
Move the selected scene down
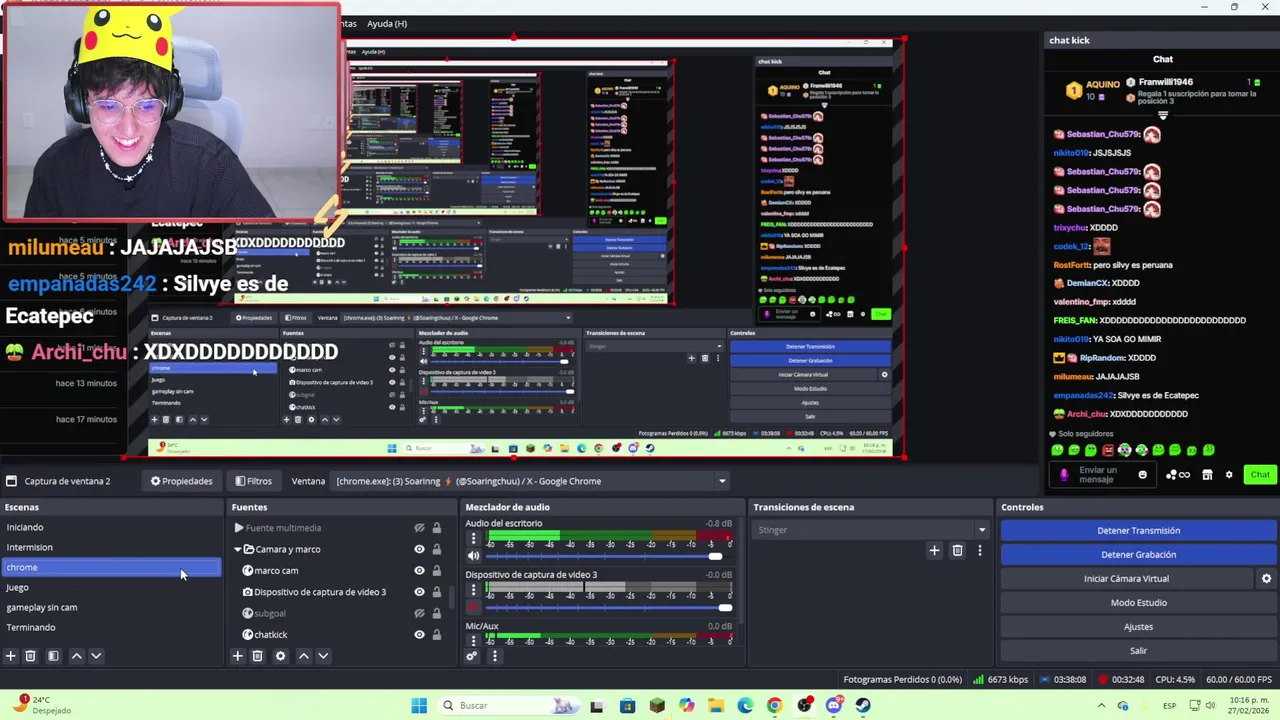tap(96, 656)
